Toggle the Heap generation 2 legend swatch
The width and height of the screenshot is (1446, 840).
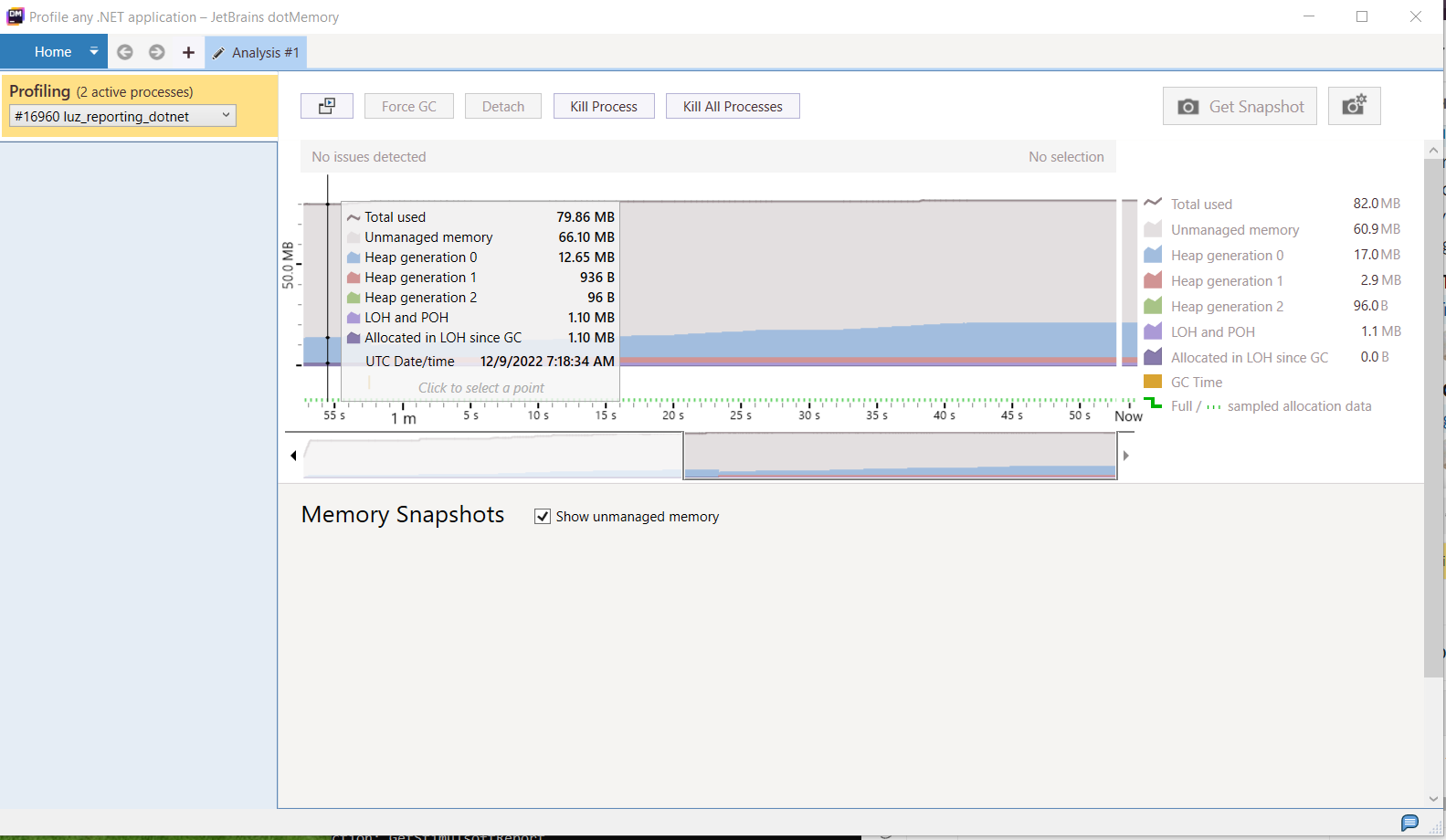click(x=1153, y=306)
